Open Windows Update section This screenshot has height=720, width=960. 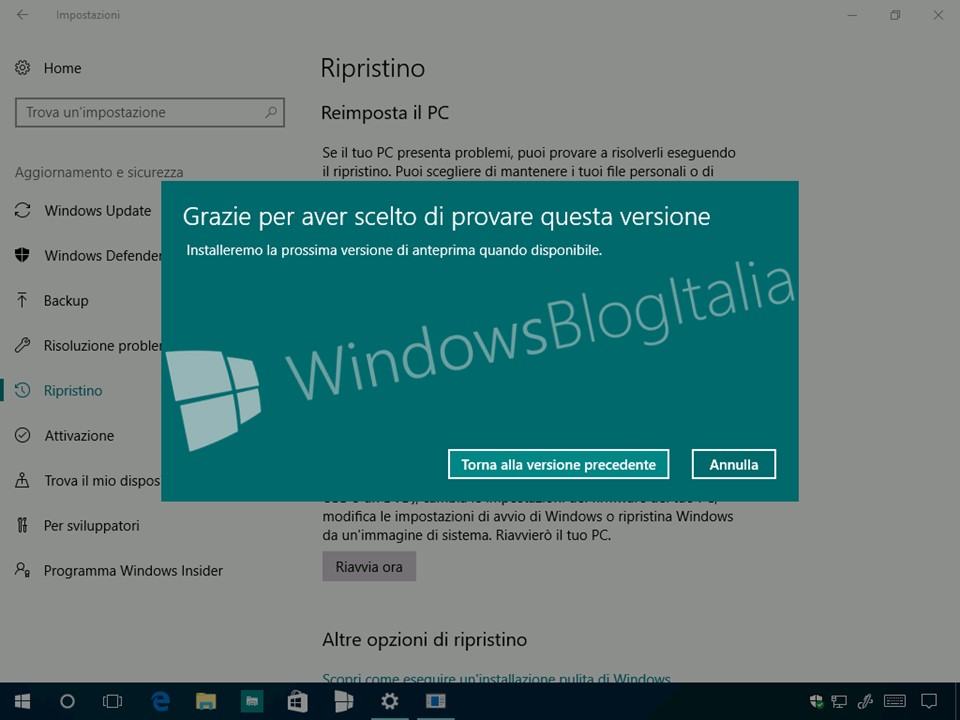point(97,211)
